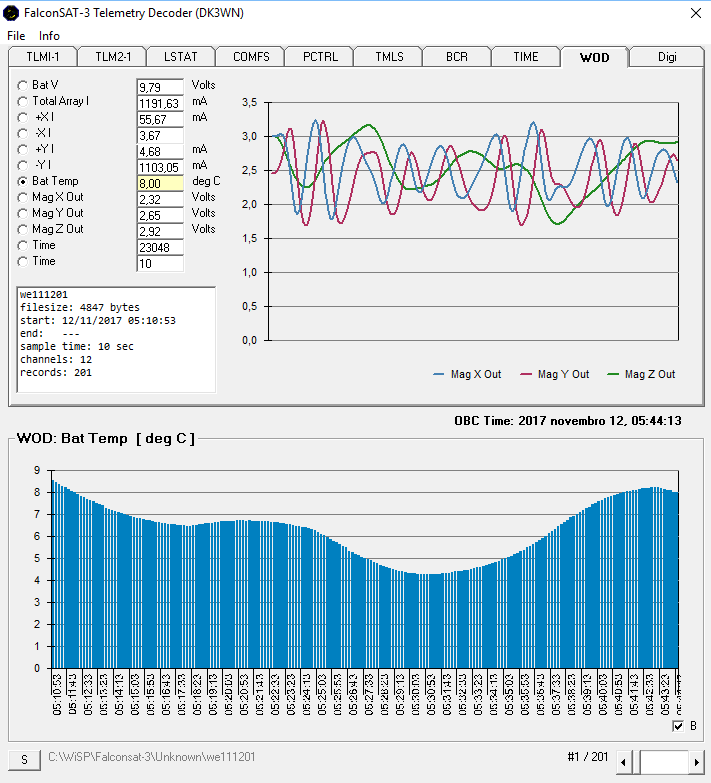
Task: Open the Digi tab
Action: (x=666, y=57)
